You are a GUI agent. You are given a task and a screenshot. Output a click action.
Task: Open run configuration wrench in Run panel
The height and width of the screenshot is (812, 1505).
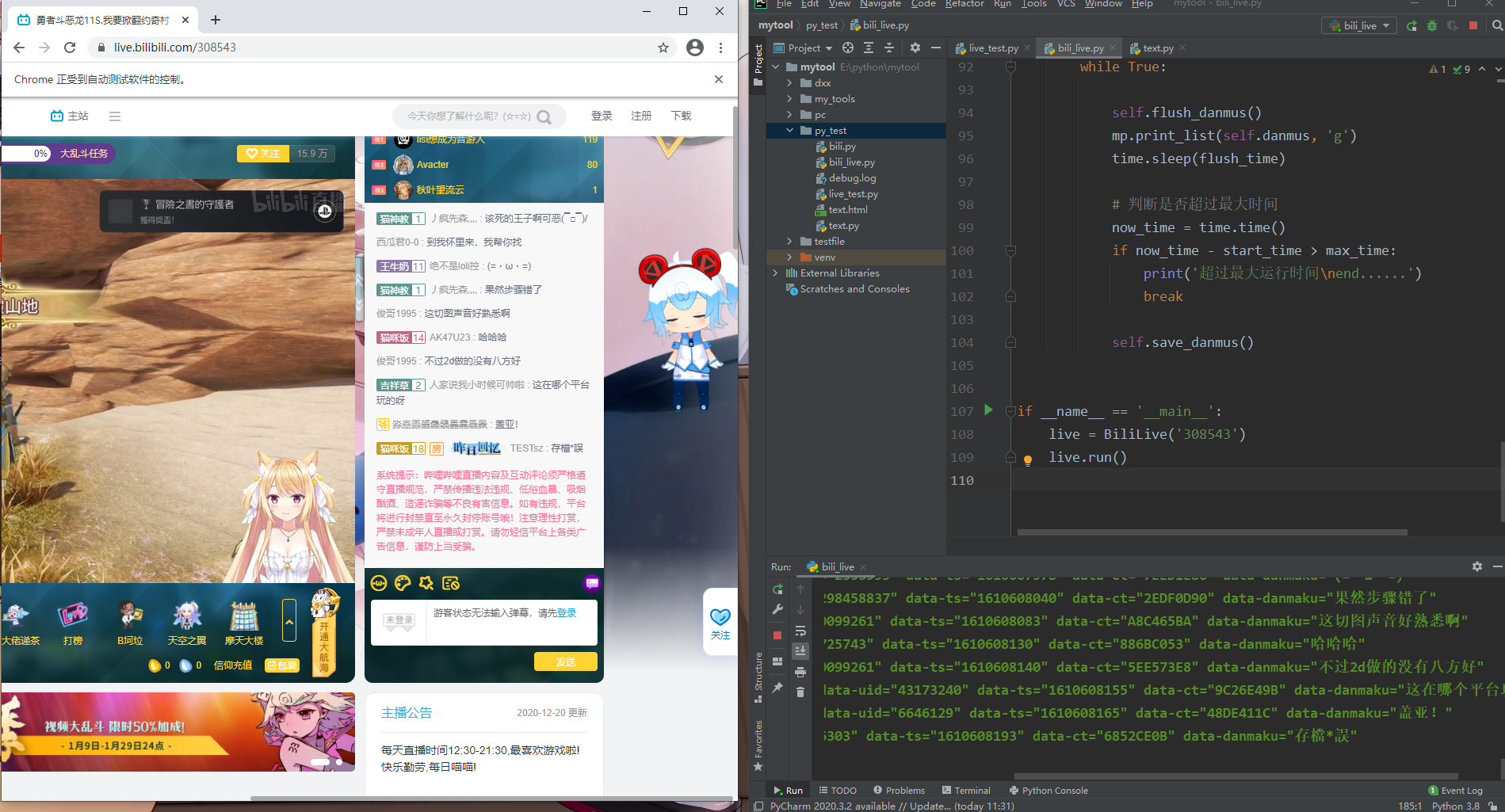pos(777,610)
